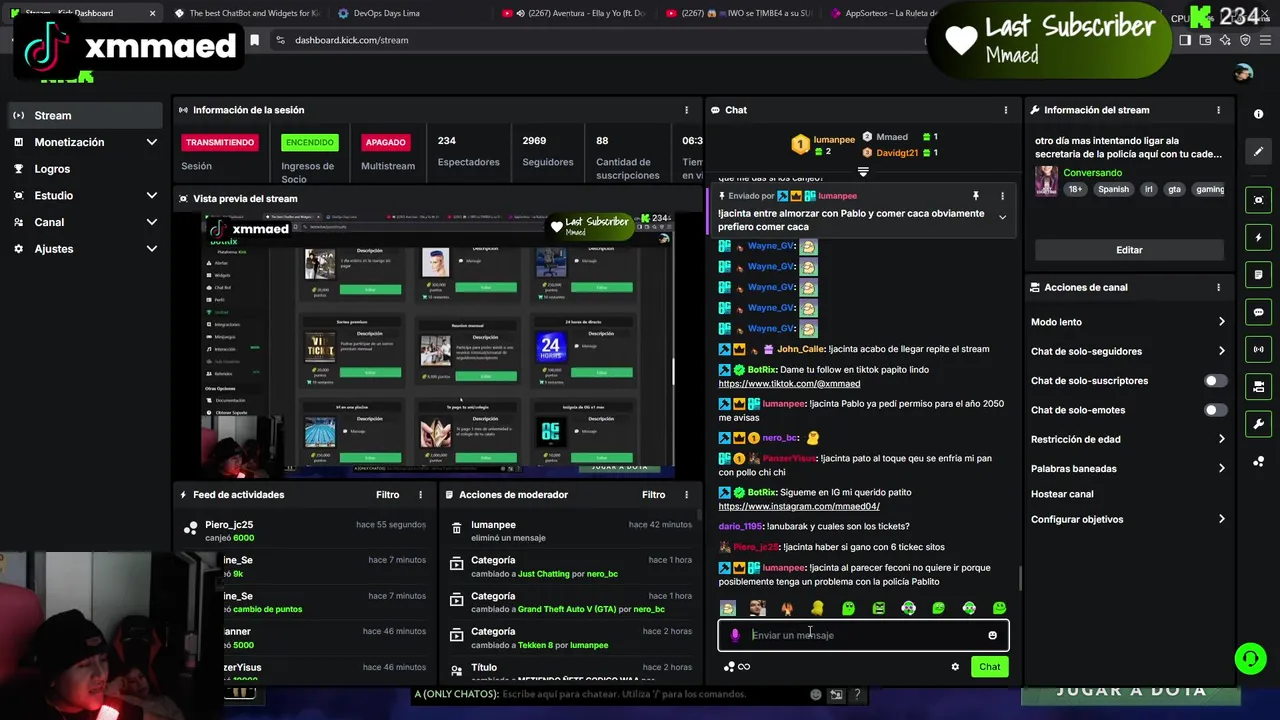Click the lumanpee eliminó un mensaje entry

click(570, 531)
